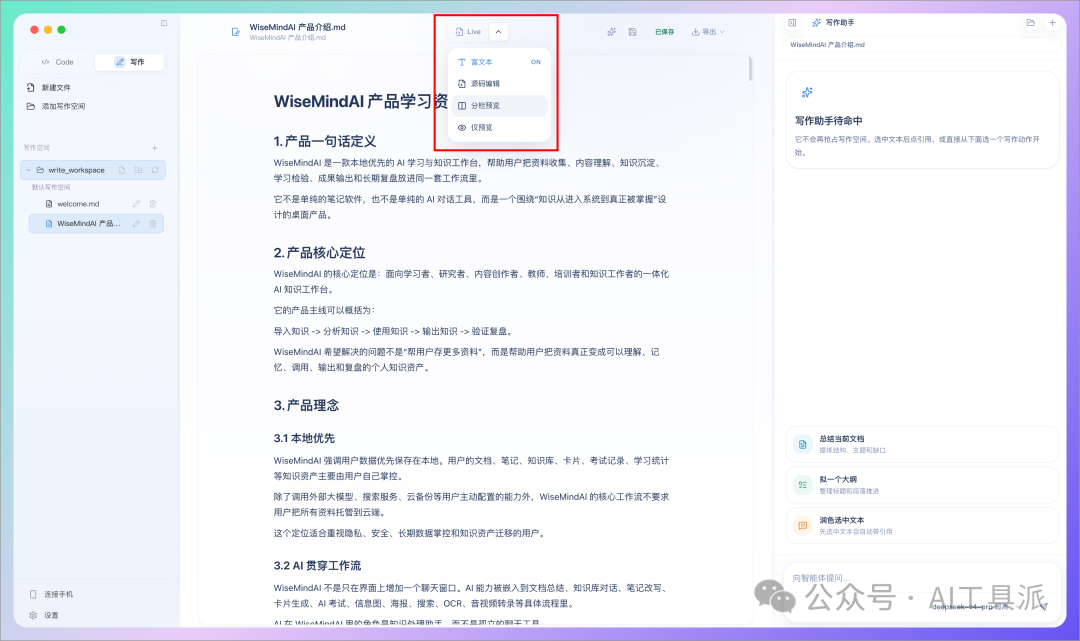This screenshot has height=641, width=1080.
Task: Choose 富文本 rich text mode
Action: pos(499,62)
